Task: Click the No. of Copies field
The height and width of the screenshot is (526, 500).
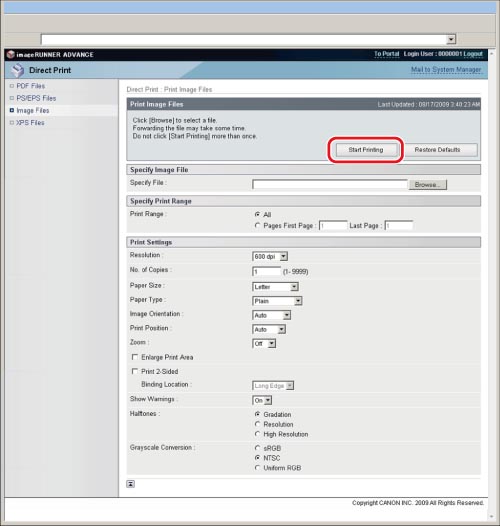Action: tap(266, 271)
